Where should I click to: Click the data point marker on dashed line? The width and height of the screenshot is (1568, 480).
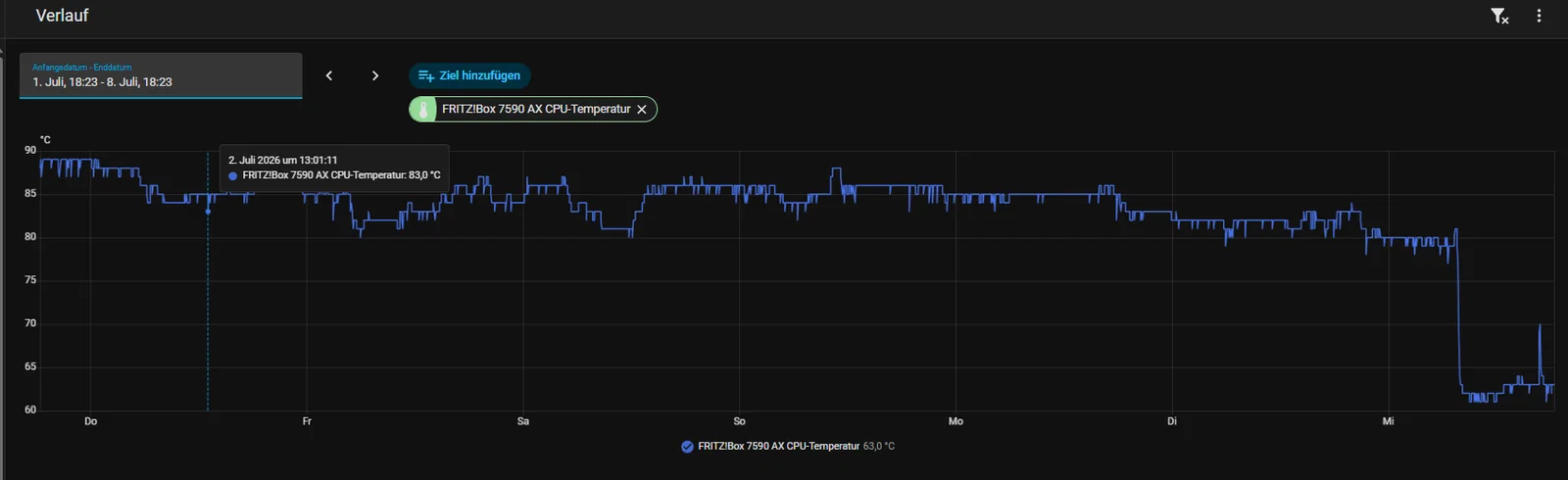click(x=208, y=212)
